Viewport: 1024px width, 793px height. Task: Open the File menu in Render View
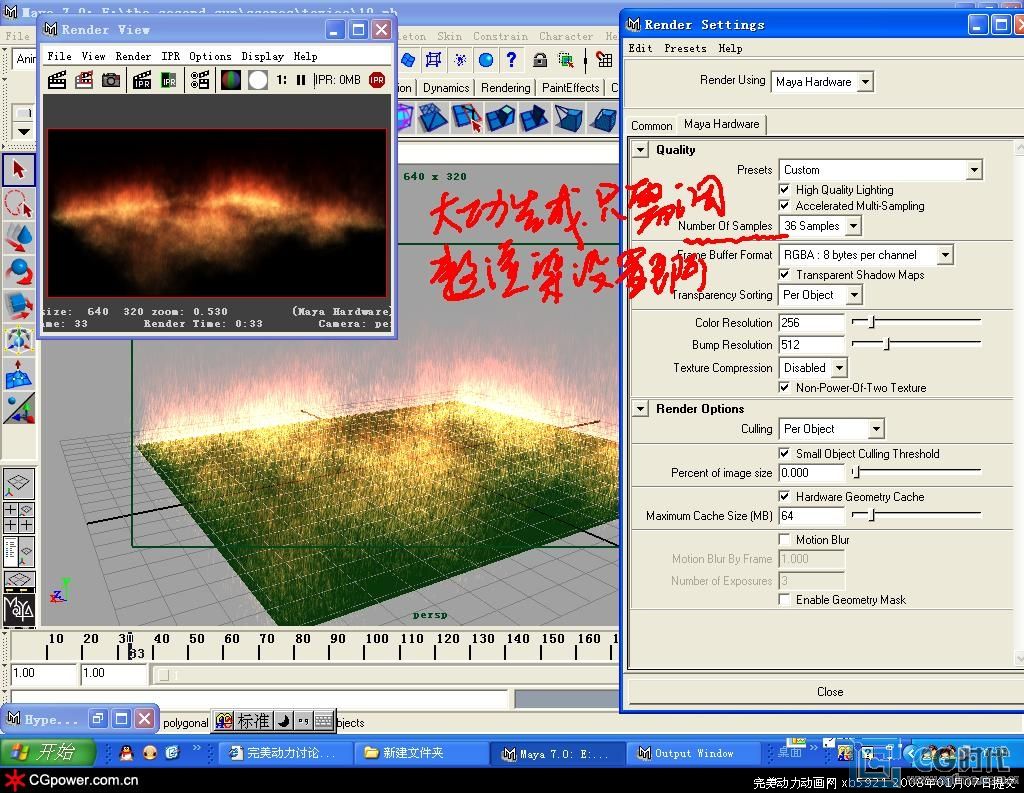tap(59, 56)
